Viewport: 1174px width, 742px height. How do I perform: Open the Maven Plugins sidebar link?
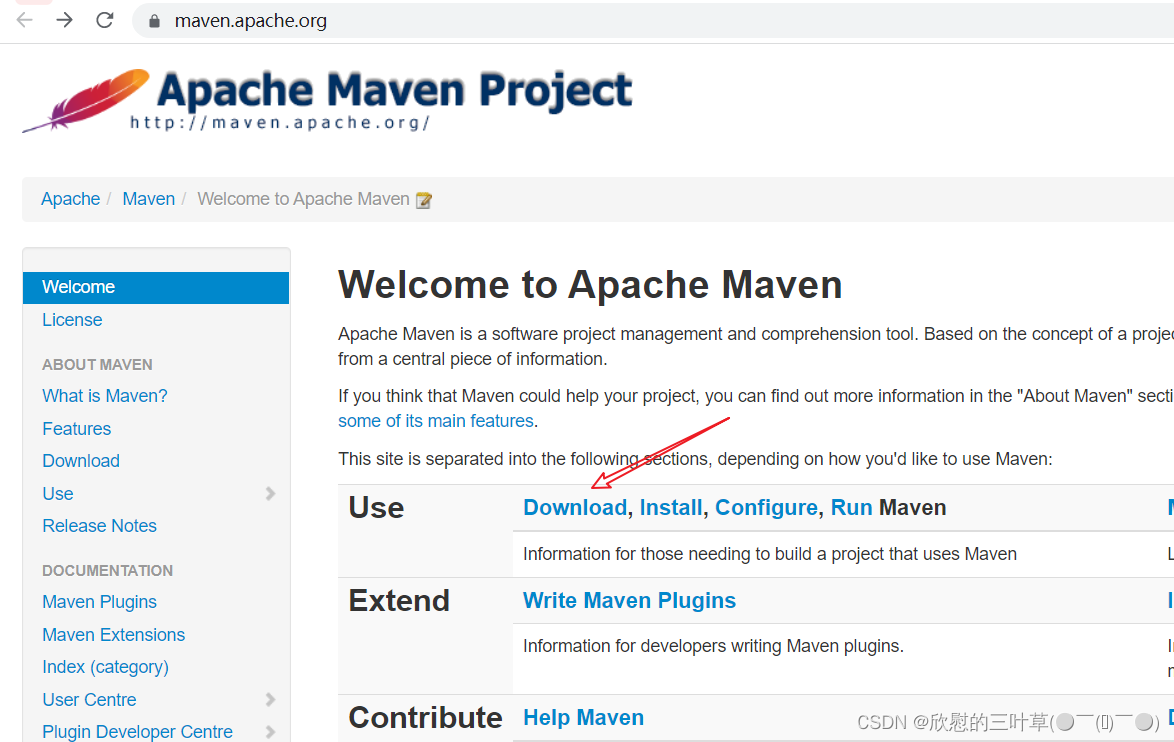100,602
